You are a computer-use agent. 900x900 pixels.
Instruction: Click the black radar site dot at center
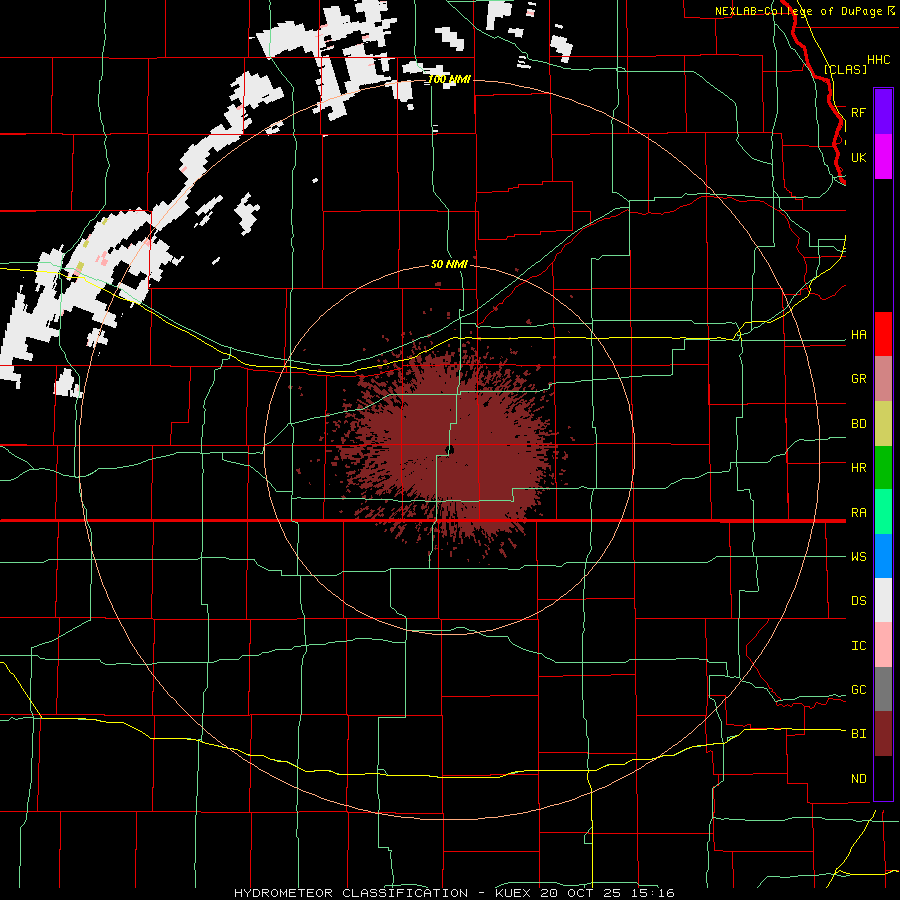tap(451, 449)
